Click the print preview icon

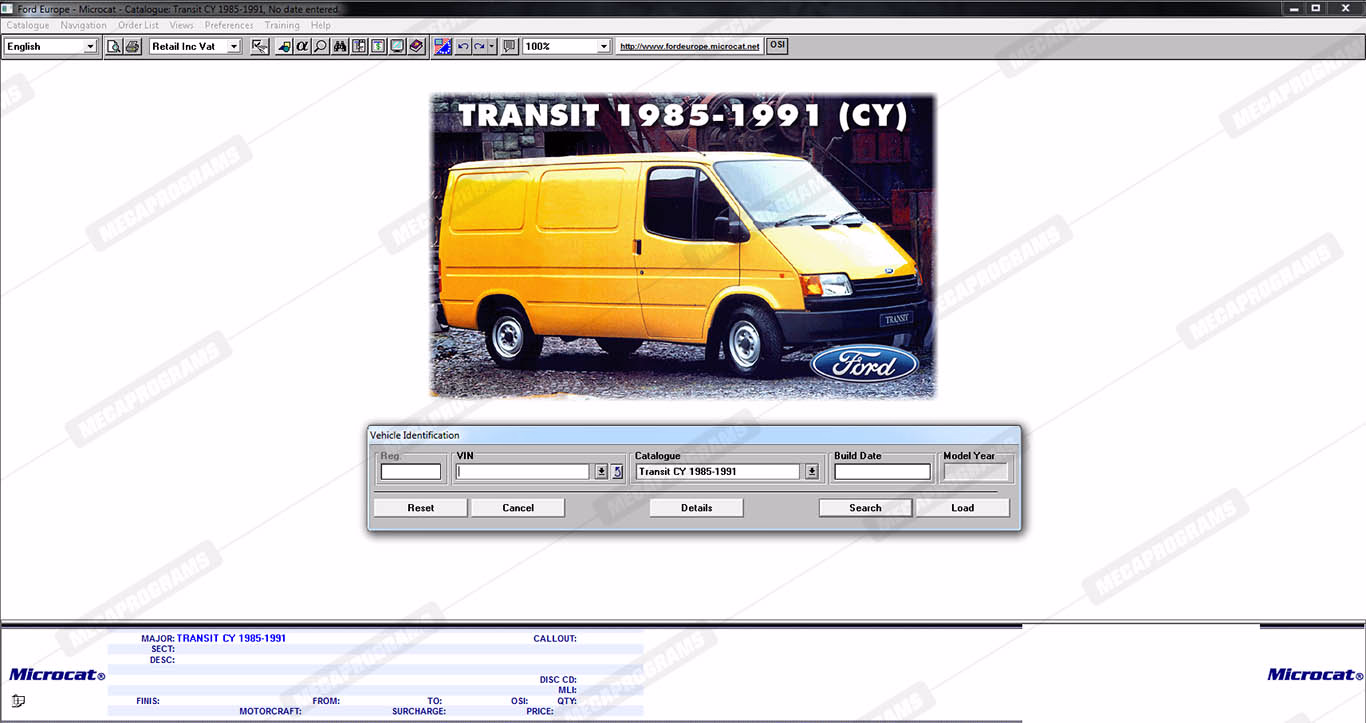coord(114,46)
